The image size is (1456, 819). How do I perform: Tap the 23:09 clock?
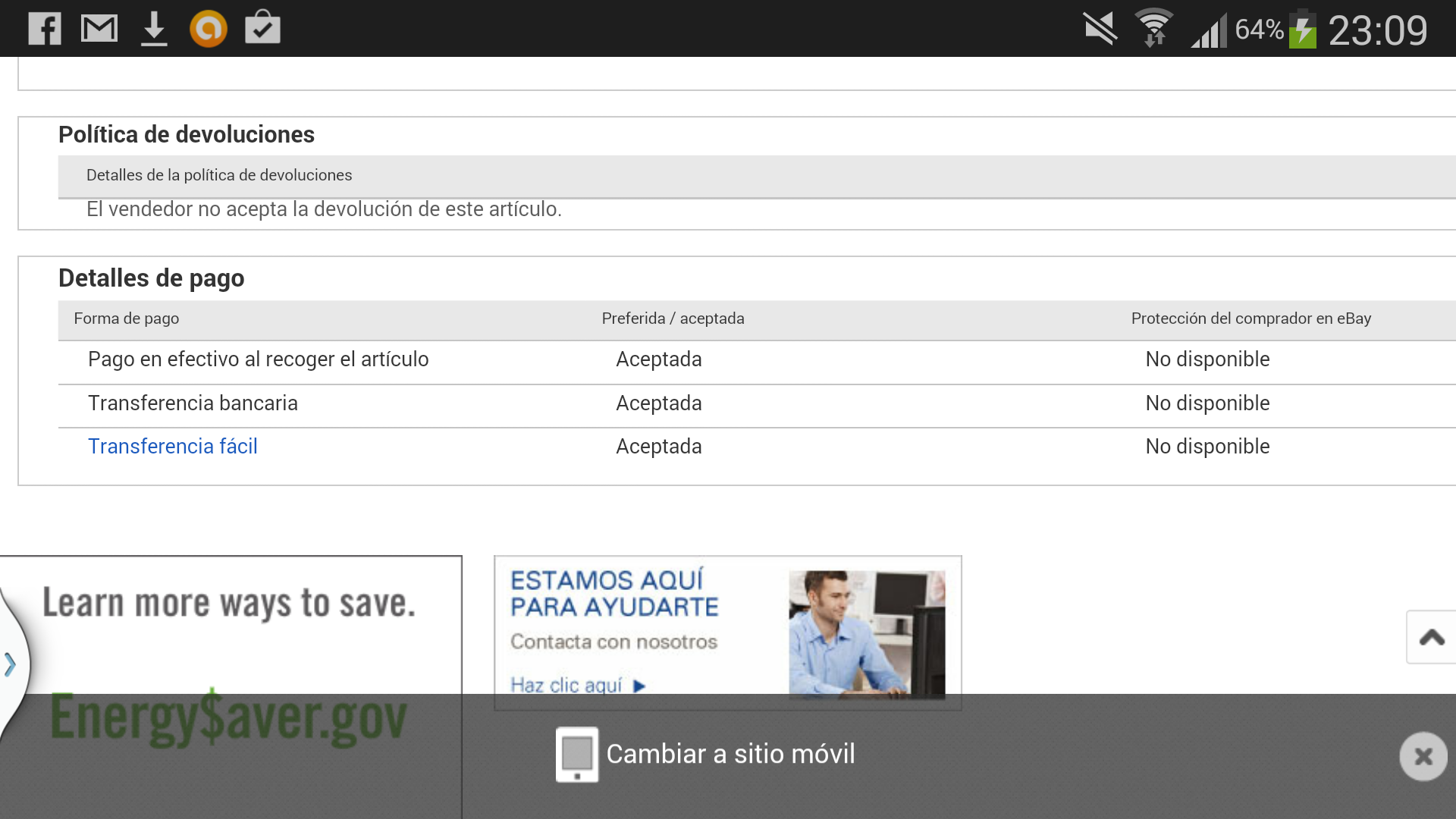(x=1378, y=30)
